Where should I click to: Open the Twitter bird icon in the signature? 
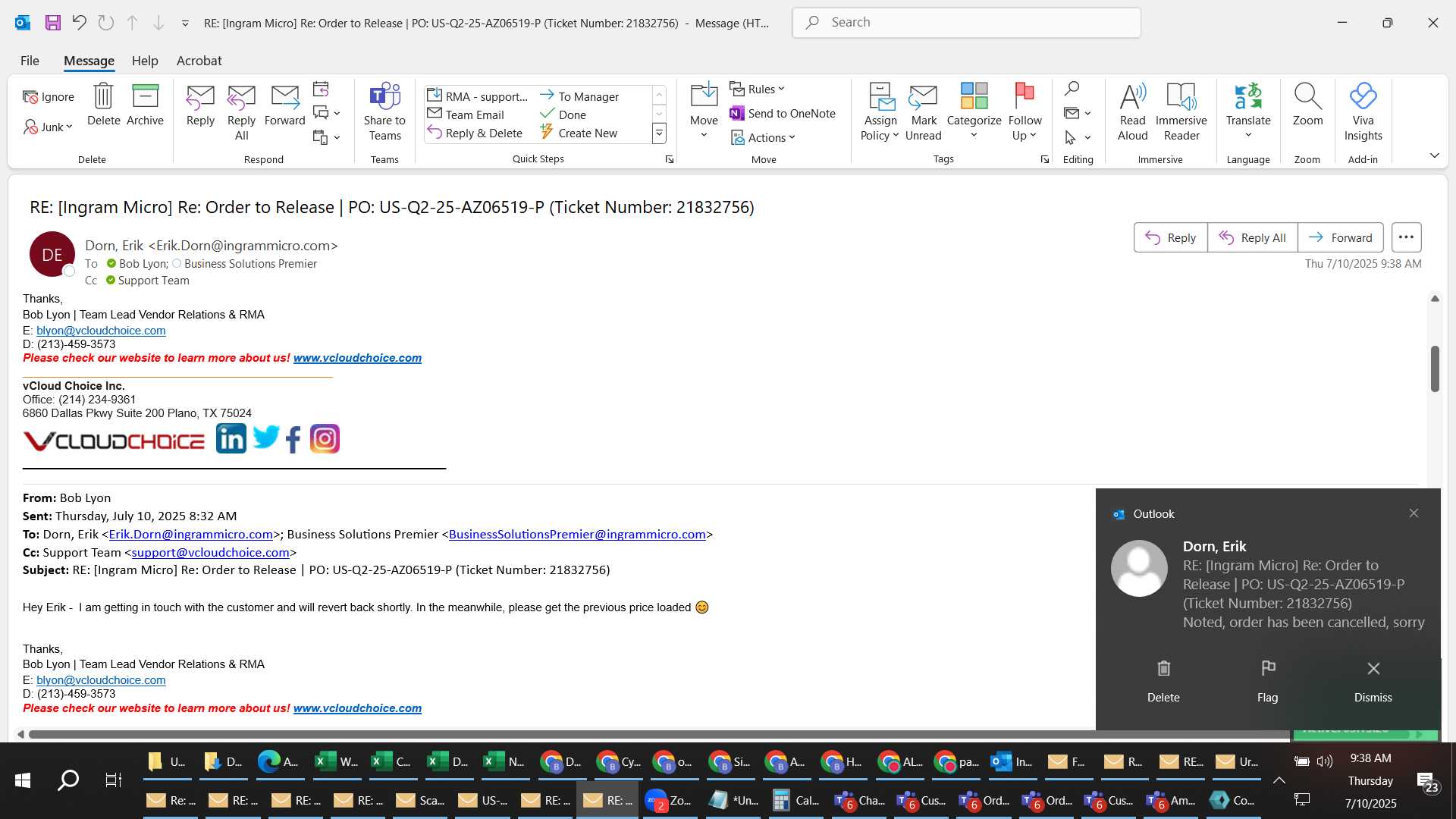pos(265,438)
